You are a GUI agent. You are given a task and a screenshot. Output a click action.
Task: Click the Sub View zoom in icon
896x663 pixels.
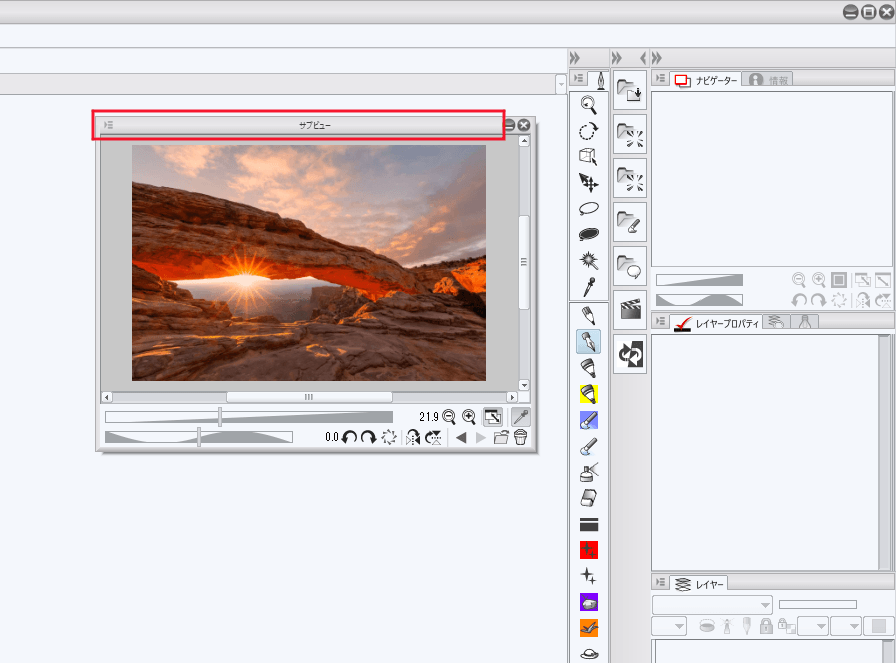468,416
